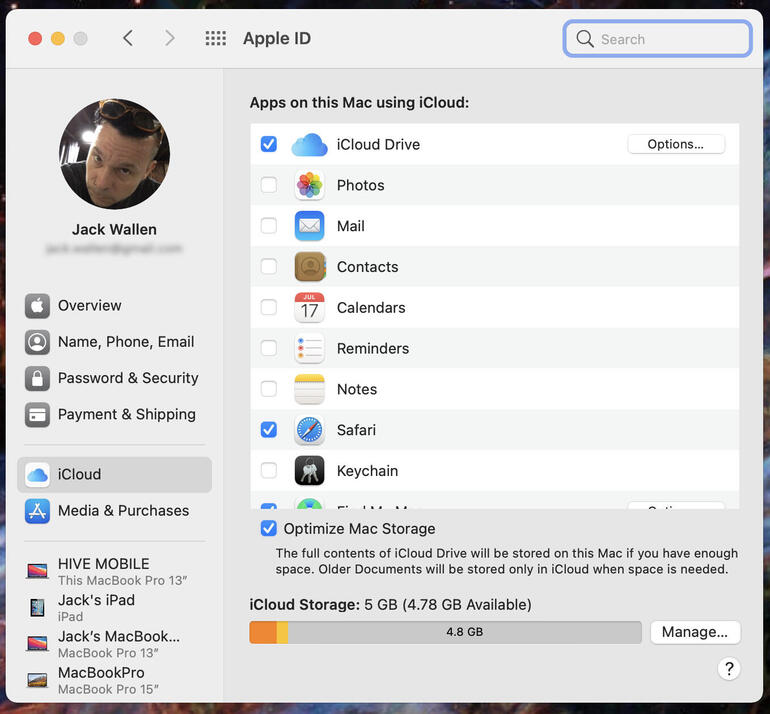Click Jack Wallen's profile picture
770x714 pixels.
(x=114, y=154)
